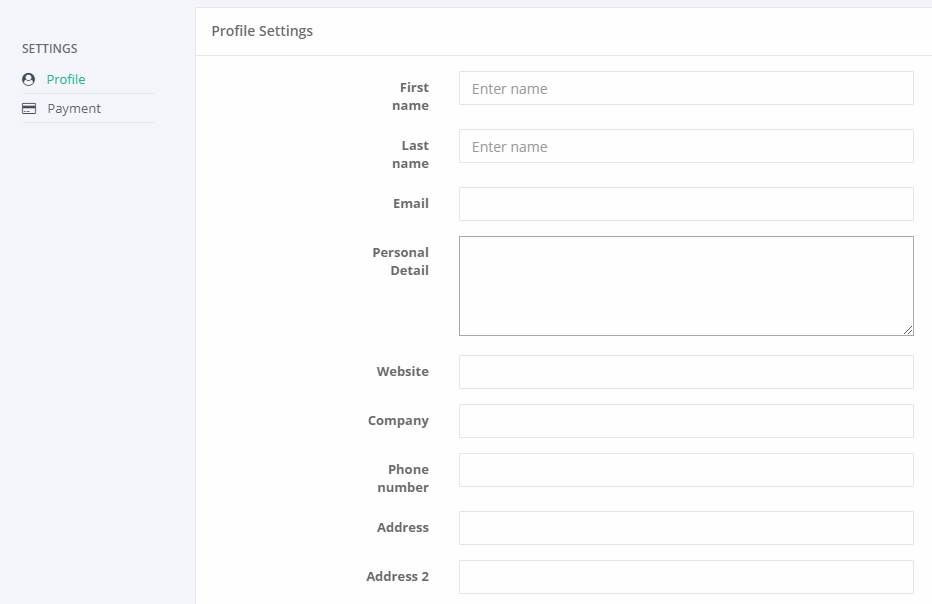Click the Profile Settings heading
The width and height of the screenshot is (932, 604).
(262, 31)
